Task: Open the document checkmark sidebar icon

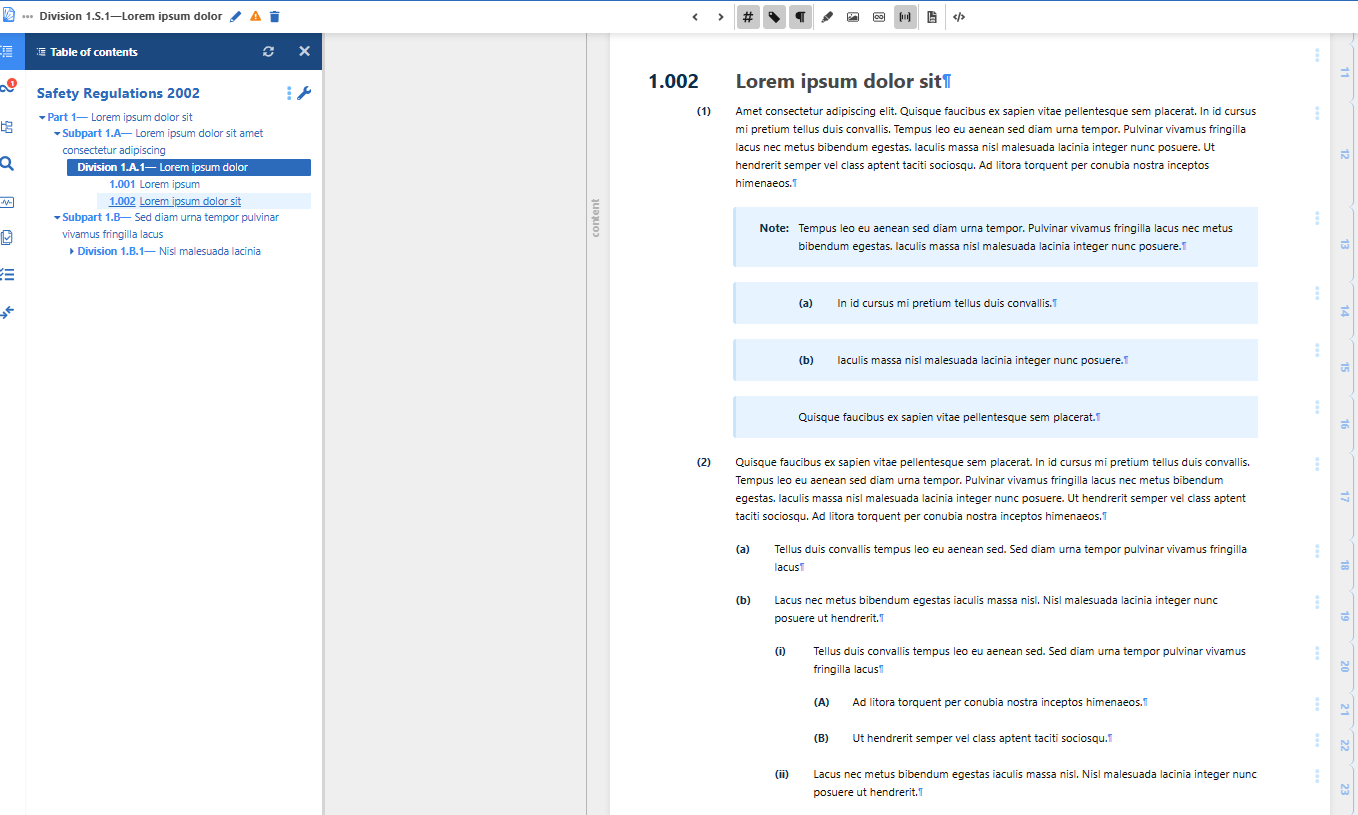Action: click(x=7, y=238)
